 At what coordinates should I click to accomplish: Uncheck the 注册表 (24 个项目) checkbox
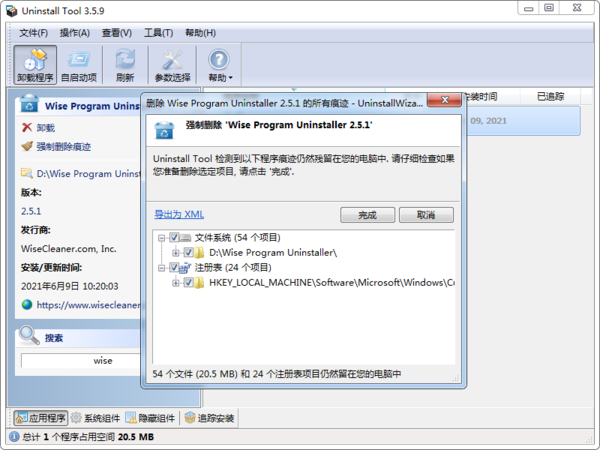tap(174, 267)
